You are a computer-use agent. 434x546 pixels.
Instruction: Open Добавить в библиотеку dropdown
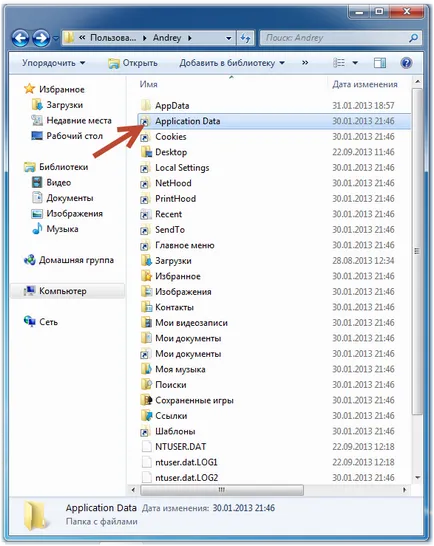pos(232,63)
